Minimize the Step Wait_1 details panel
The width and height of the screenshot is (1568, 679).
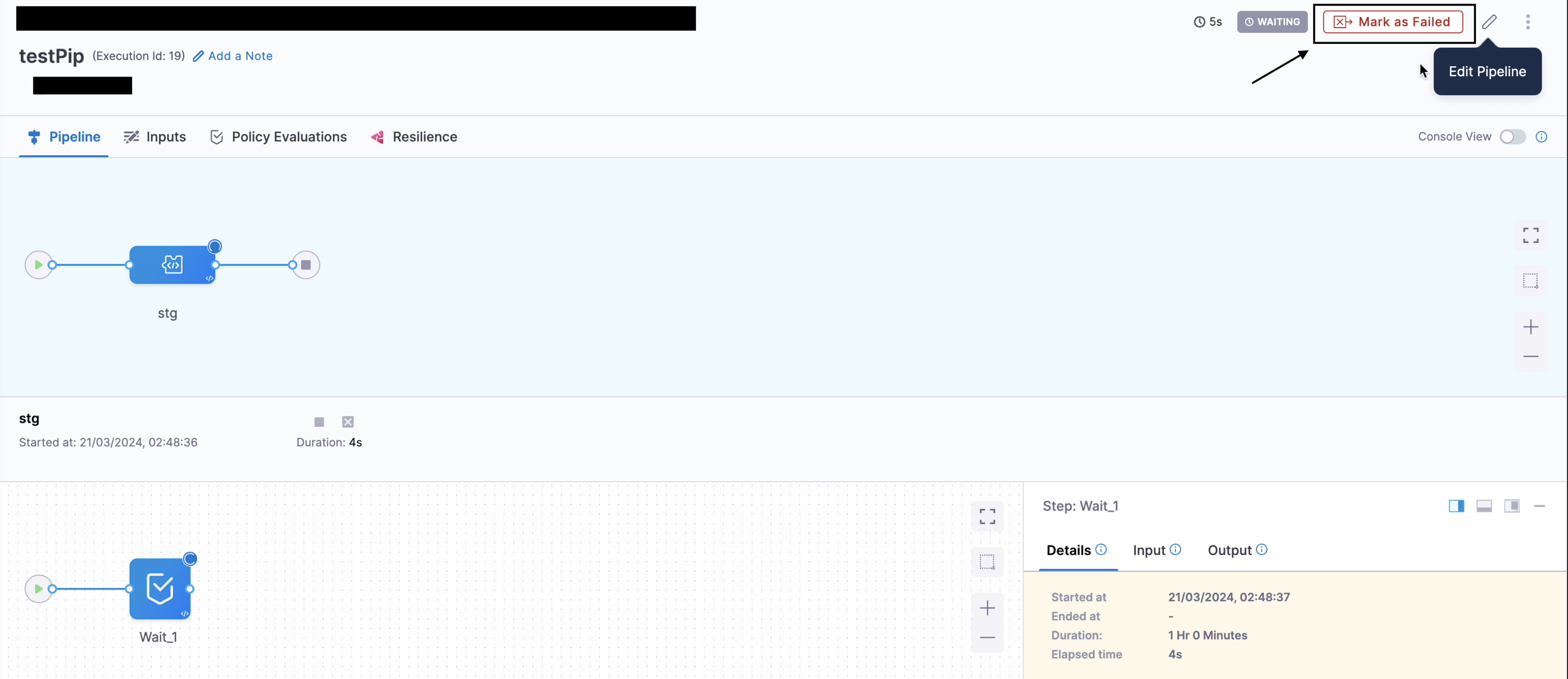click(x=1540, y=506)
